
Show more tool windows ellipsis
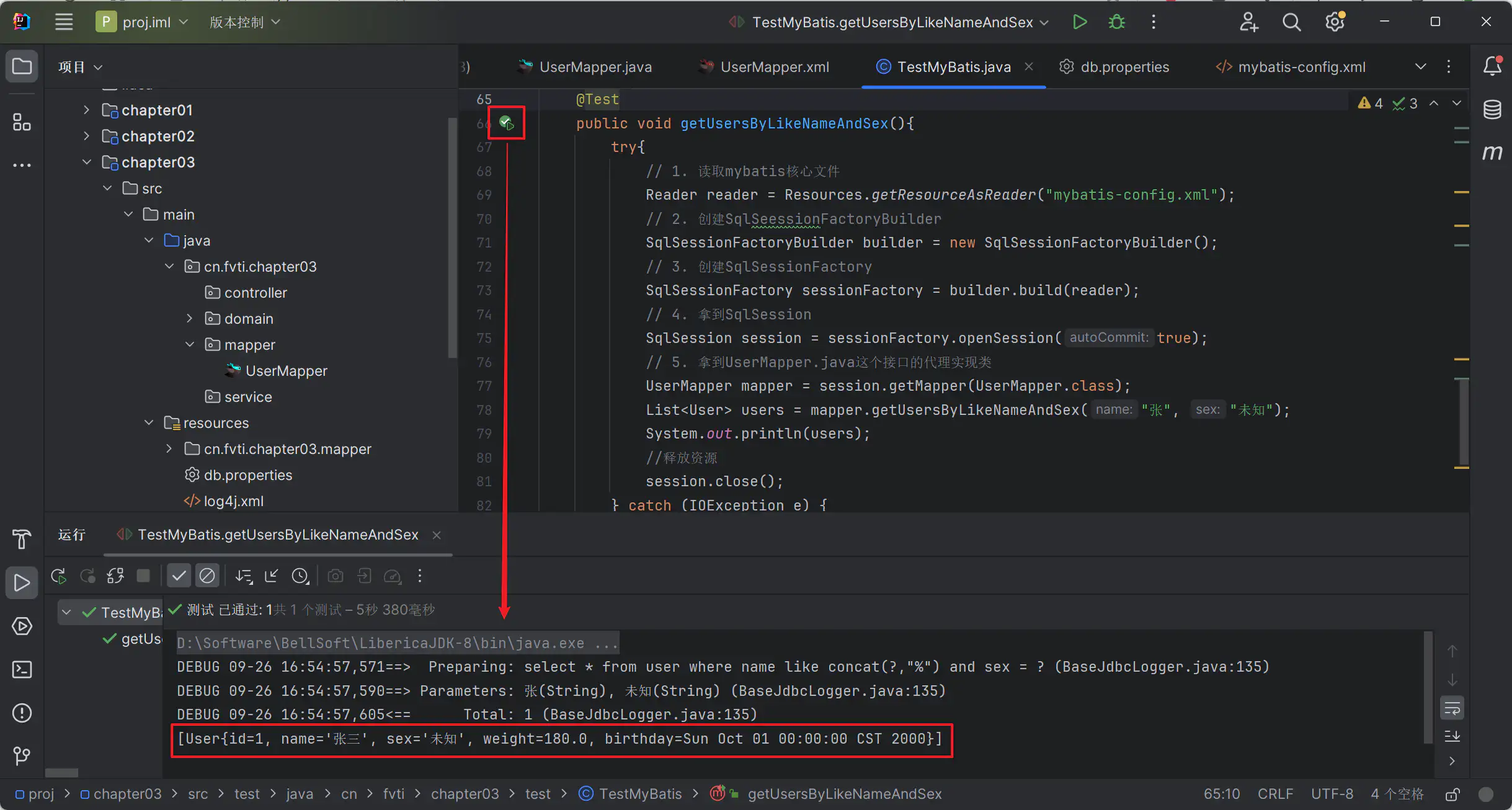coord(22,165)
